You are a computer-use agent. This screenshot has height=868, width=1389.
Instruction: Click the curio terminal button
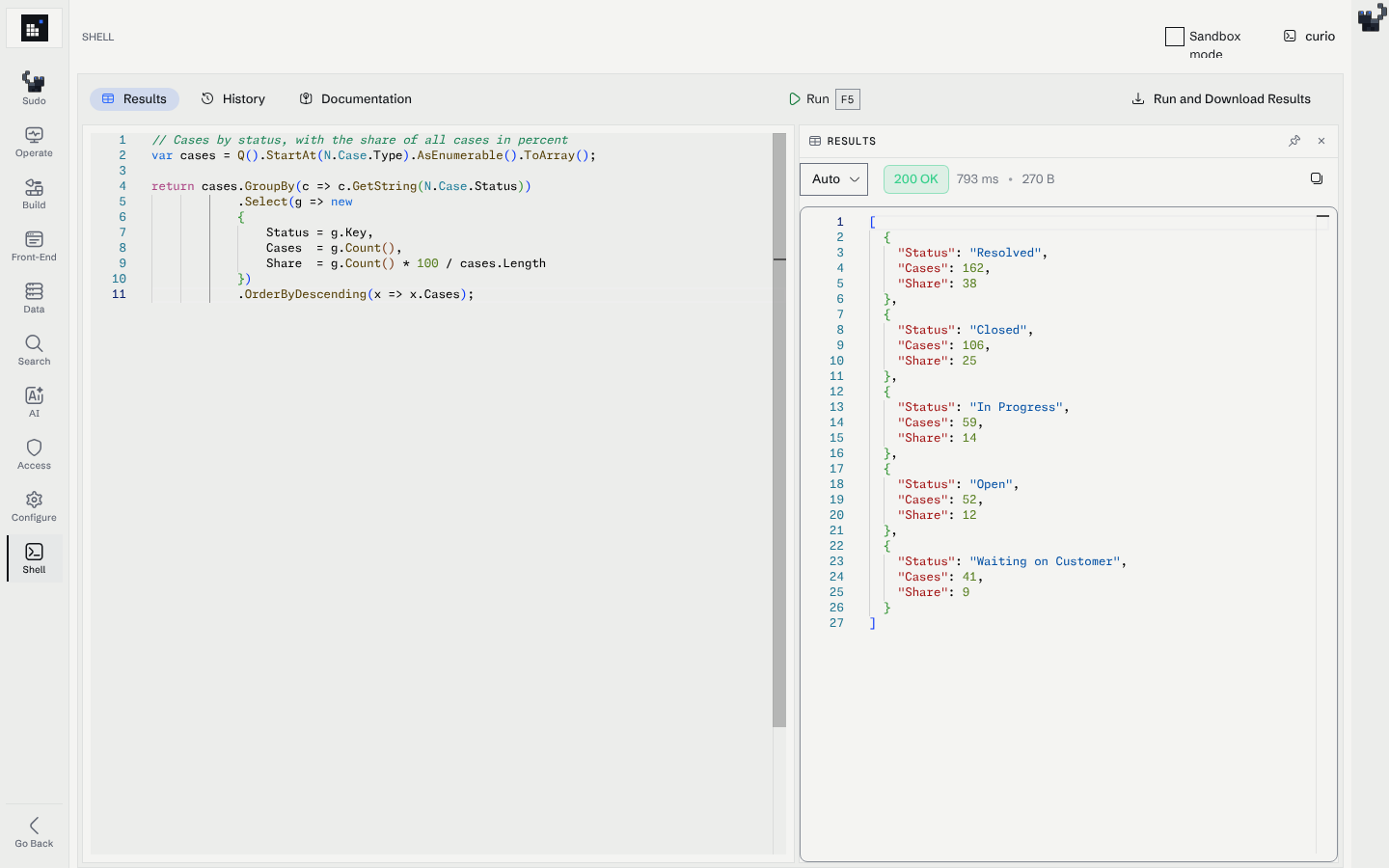pos(1309,37)
